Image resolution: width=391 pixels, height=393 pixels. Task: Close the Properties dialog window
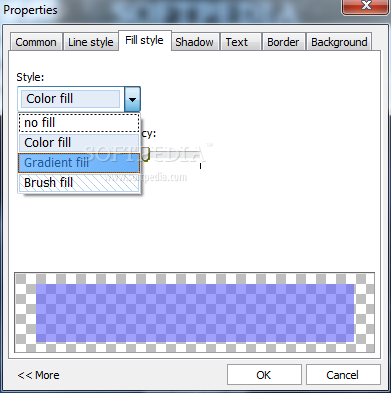coord(366,5)
